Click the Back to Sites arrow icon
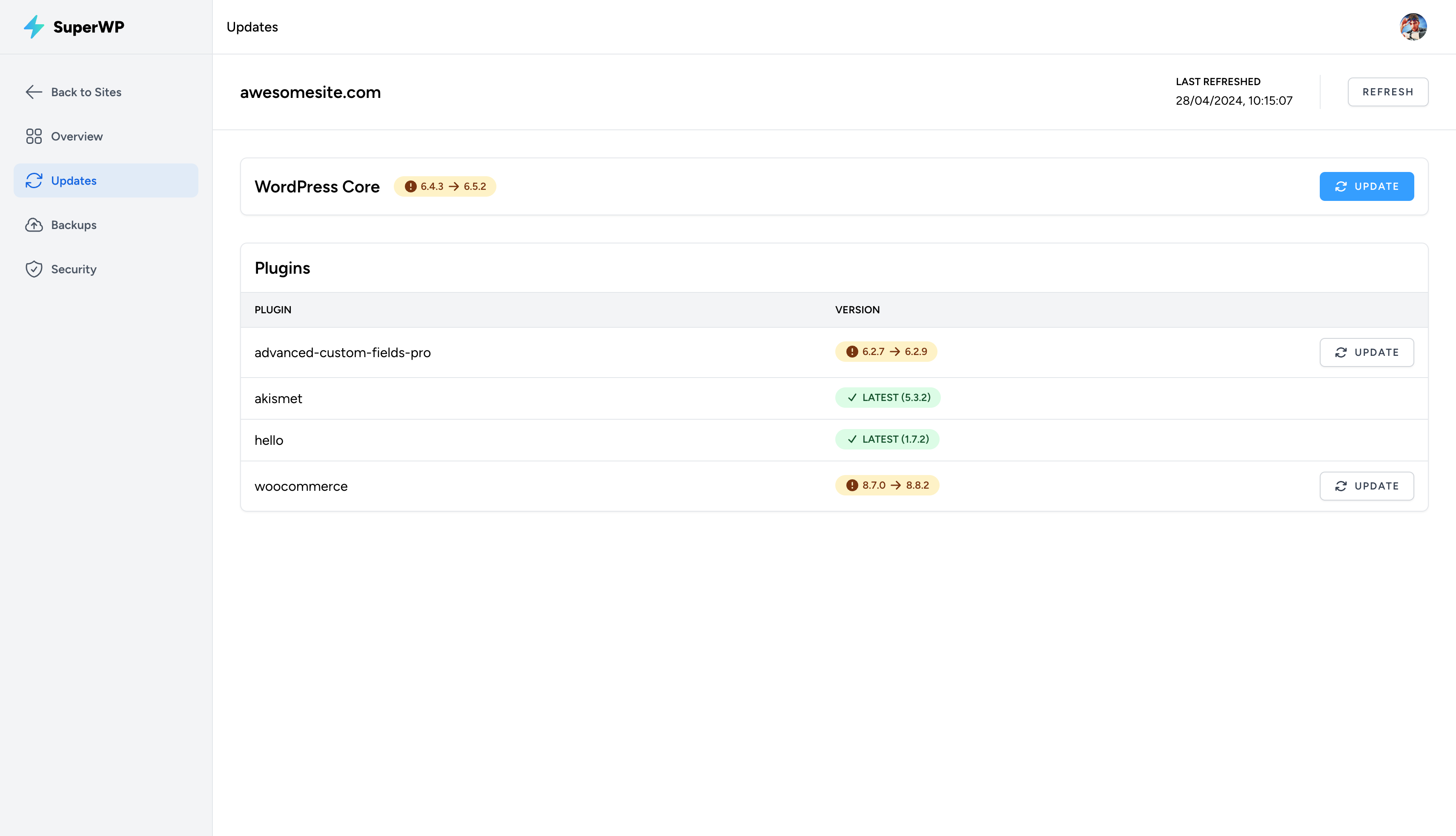This screenshot has width=1456, height=836. click(34, 92)
